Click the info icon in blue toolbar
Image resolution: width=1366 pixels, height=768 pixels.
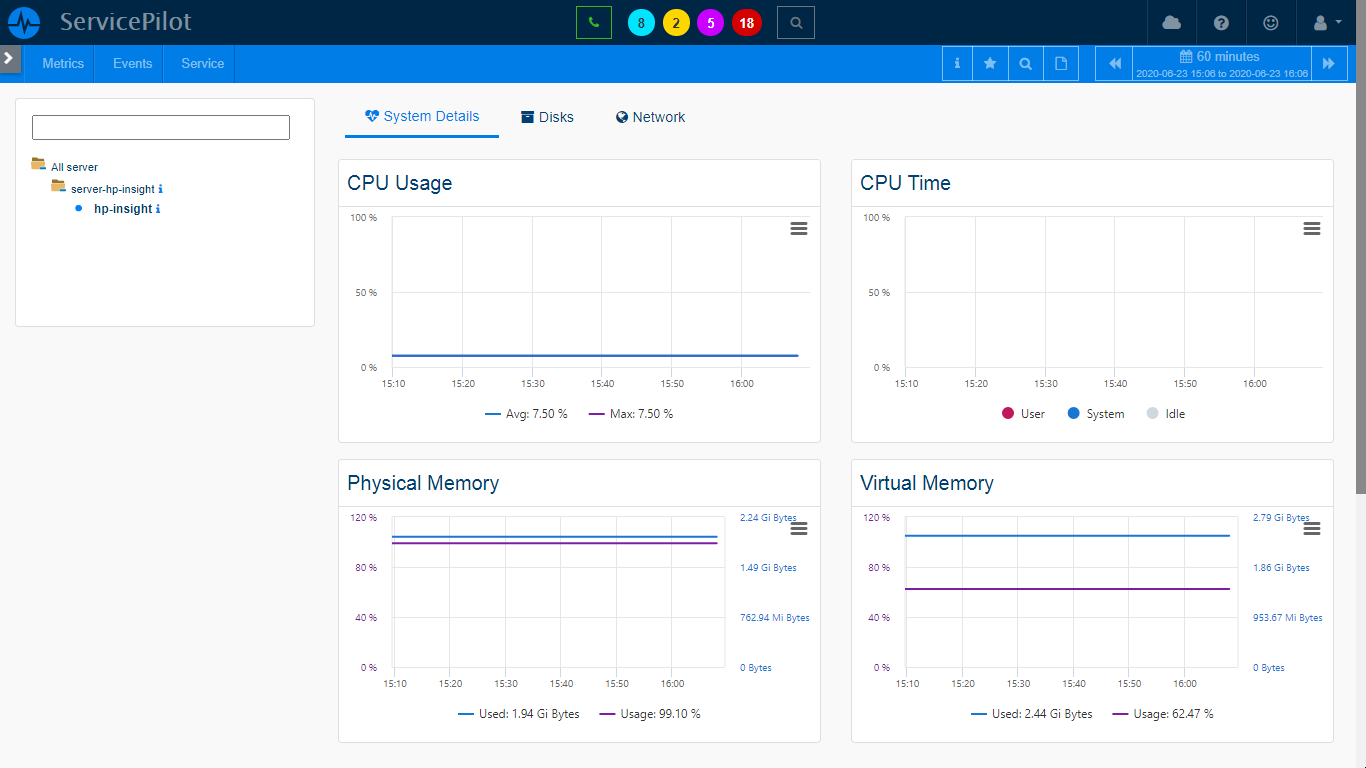957,63
